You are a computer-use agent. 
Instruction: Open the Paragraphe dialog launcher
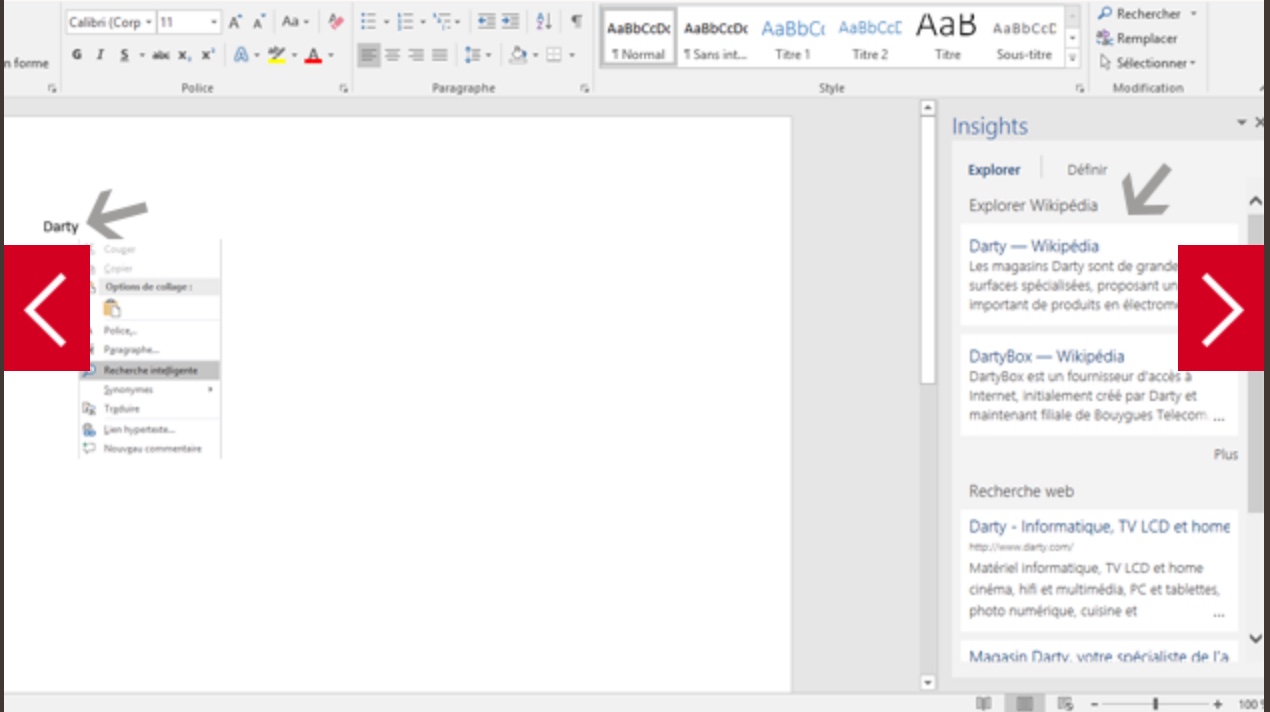(585, 89)
